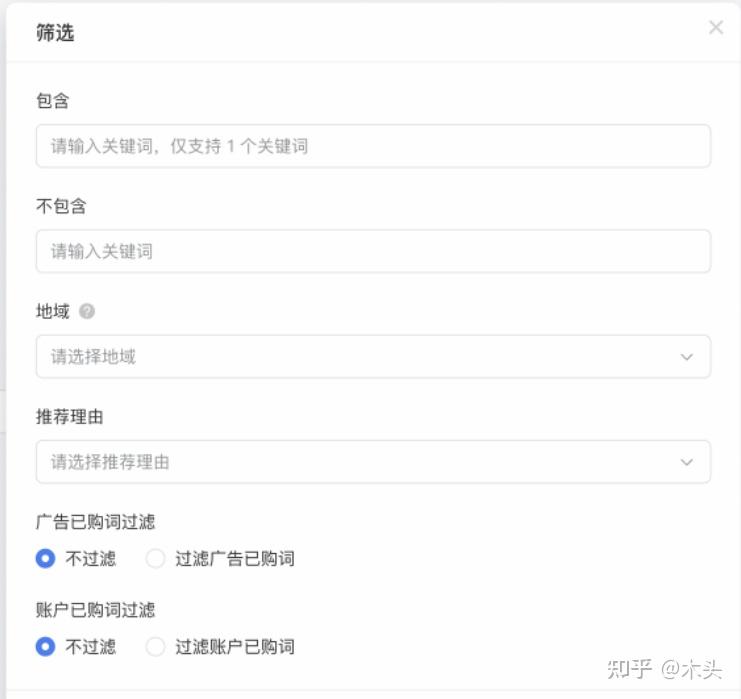Click the 账户已购词过滤 section label
This screenshot has width=741, height=699.
95,609
